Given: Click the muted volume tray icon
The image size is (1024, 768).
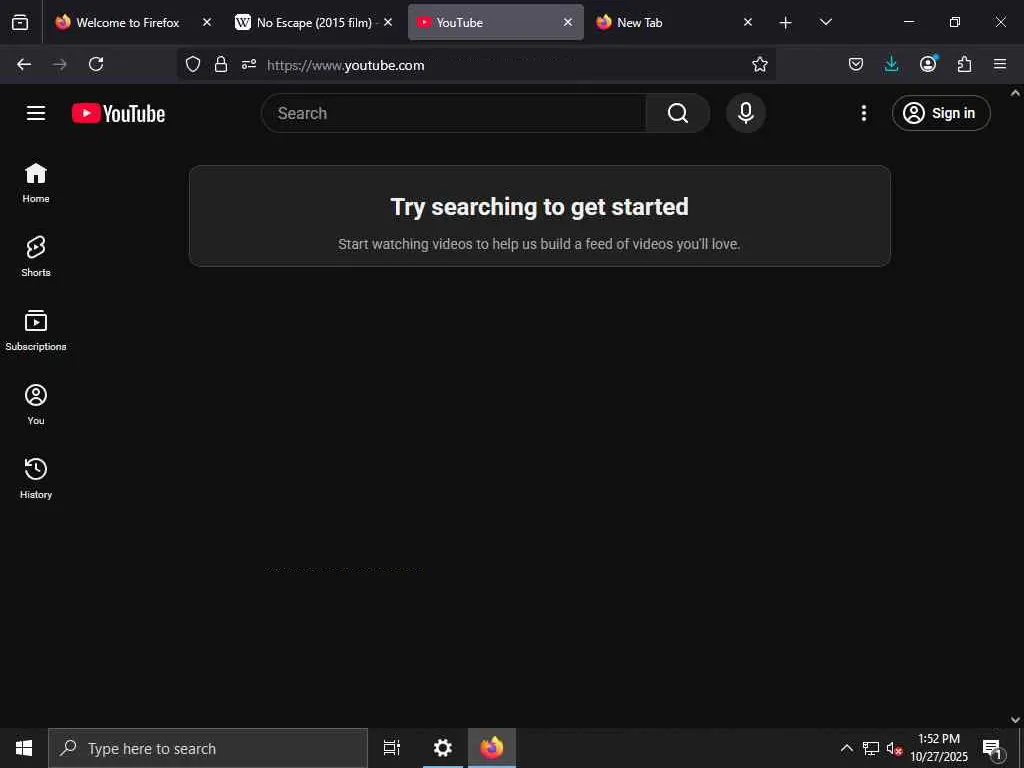Looking at the screenshot, I should [x=894, y=748].
